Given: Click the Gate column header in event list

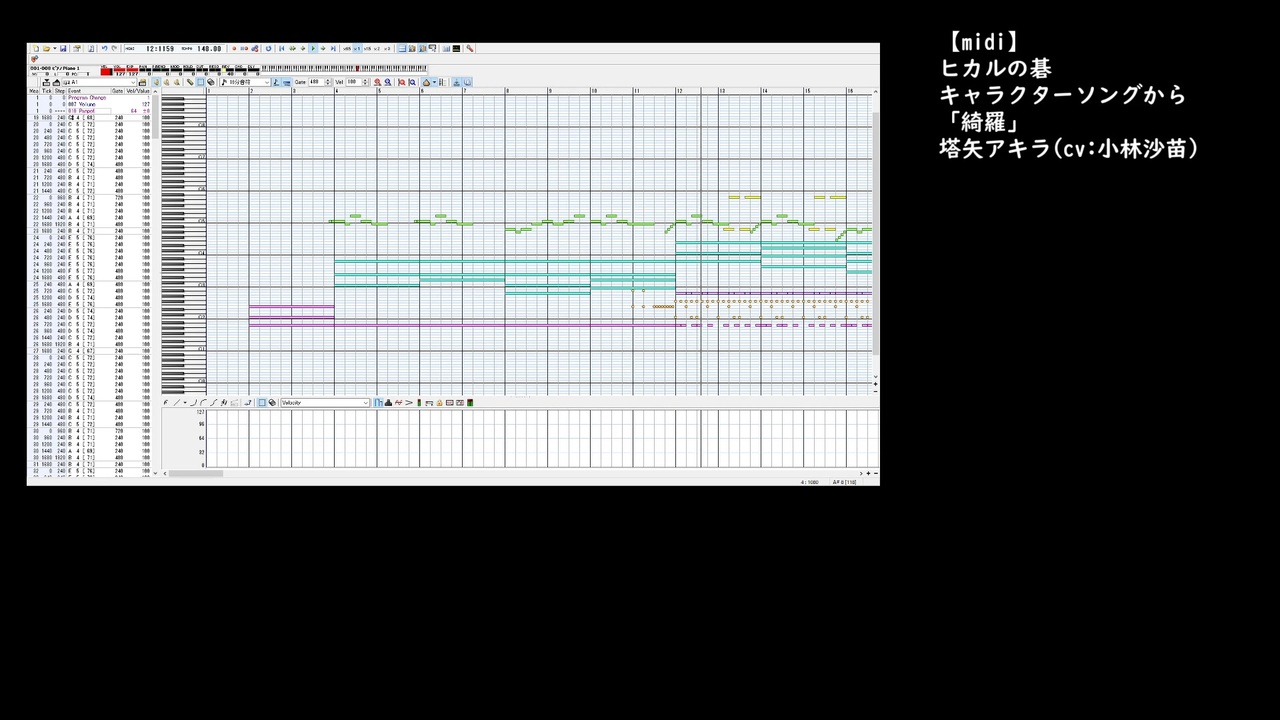Looking at the screenshot, I should coord(118,91).
